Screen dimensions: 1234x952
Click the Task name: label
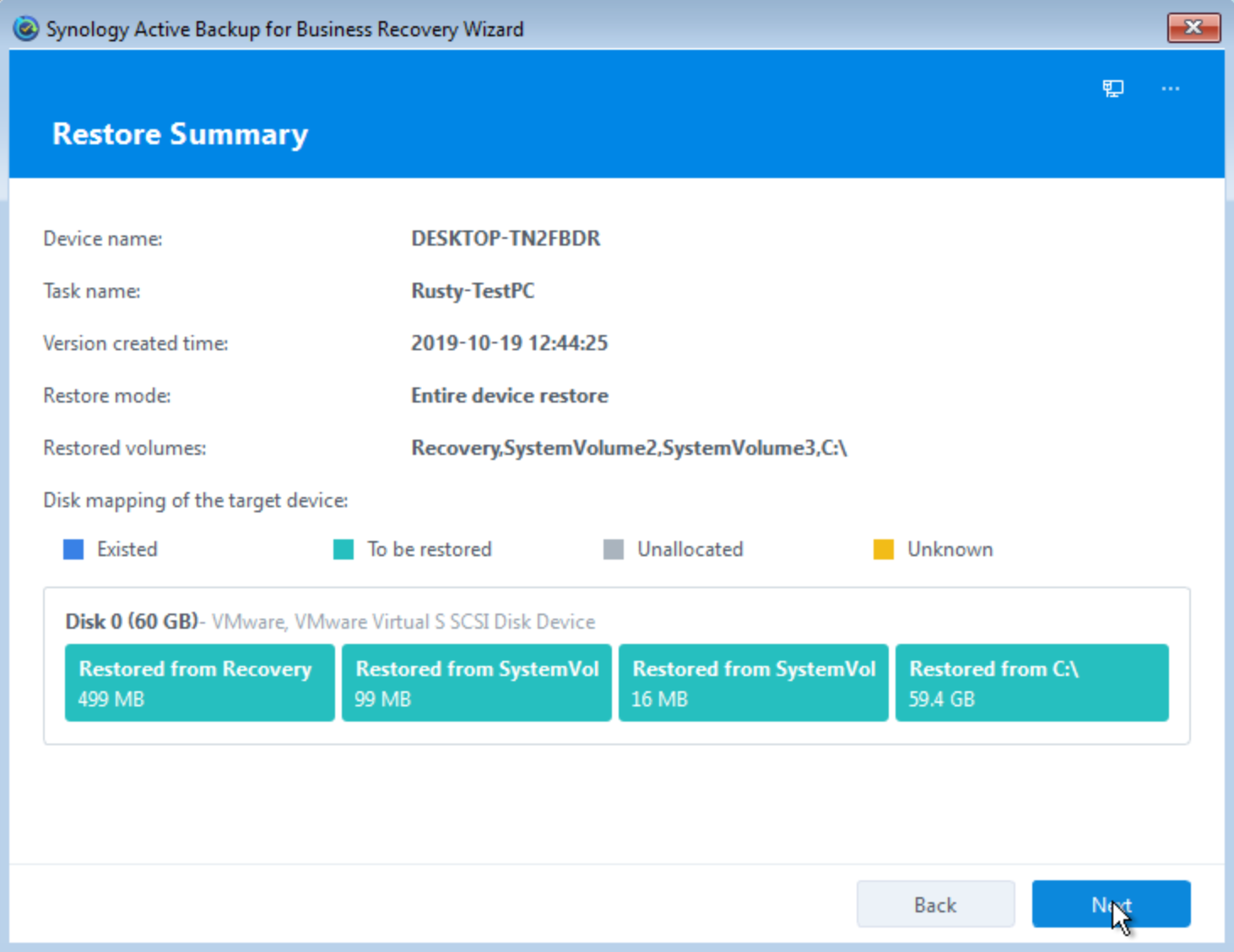(92, 291)
